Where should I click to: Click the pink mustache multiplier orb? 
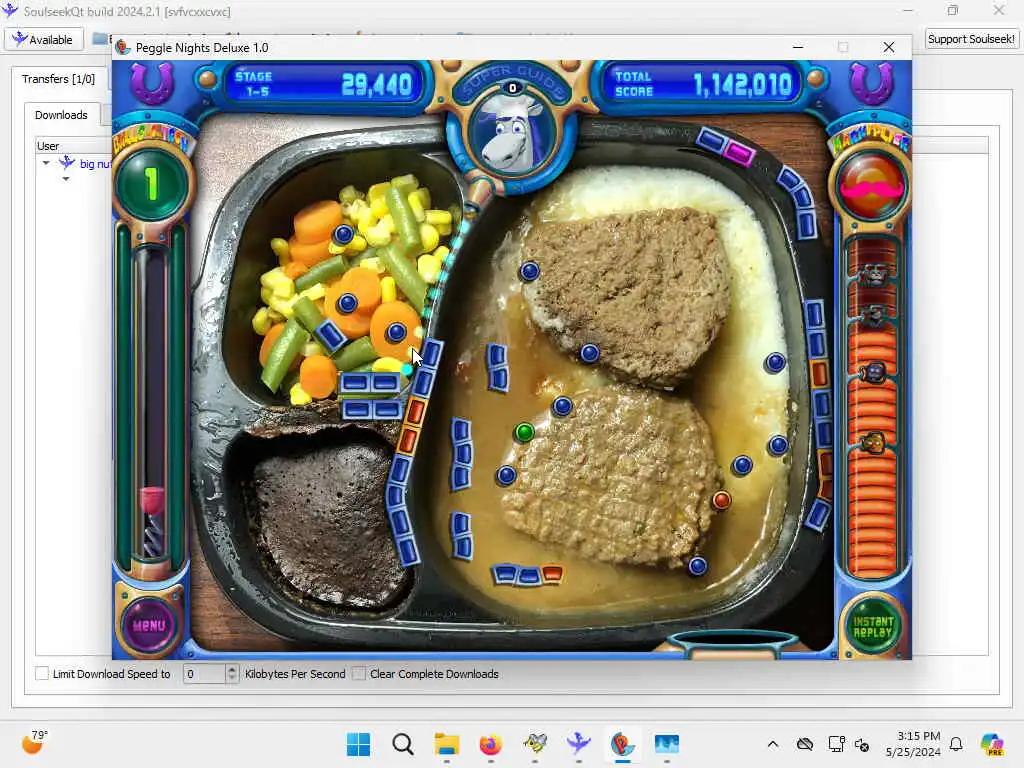pos(871,185)
